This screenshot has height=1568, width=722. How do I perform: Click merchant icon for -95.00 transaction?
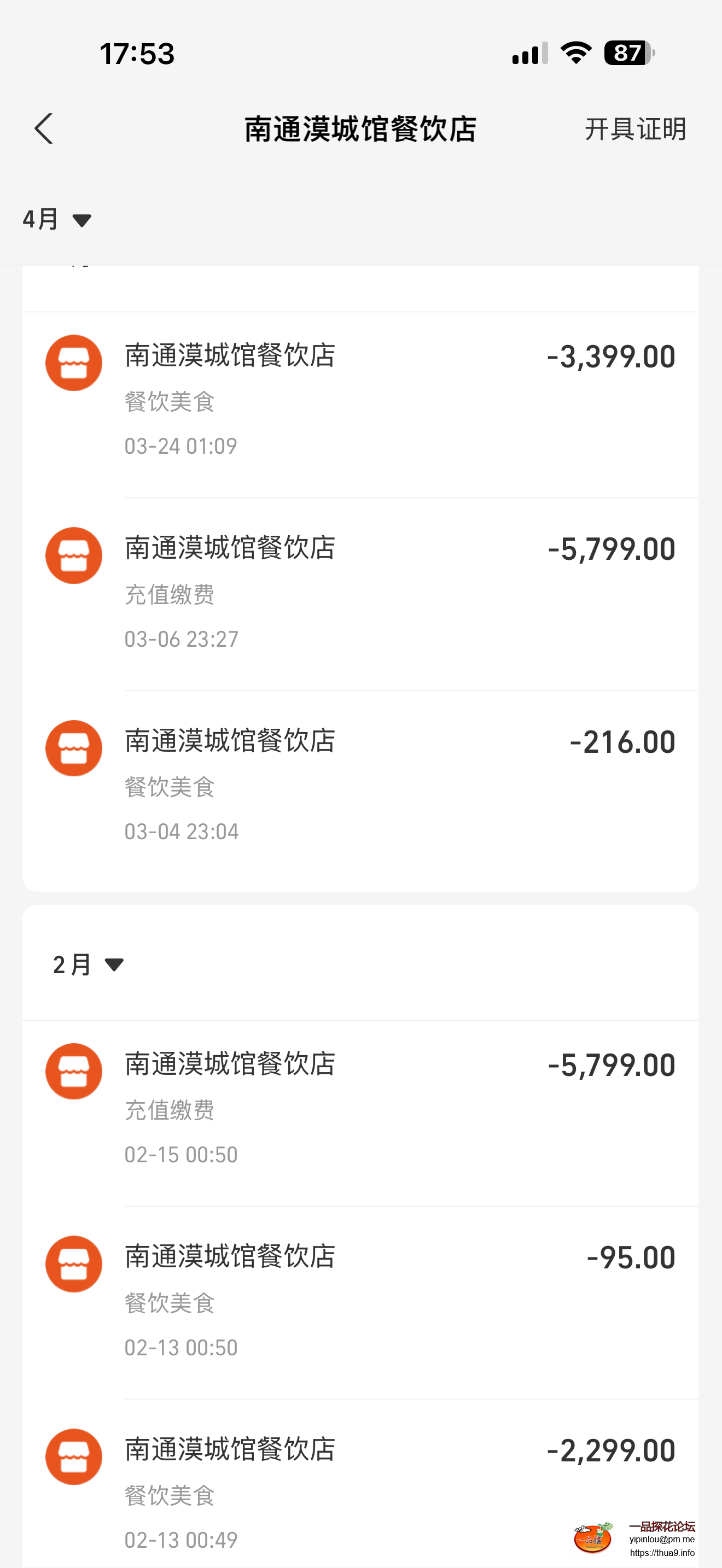tap(74, 1263)
